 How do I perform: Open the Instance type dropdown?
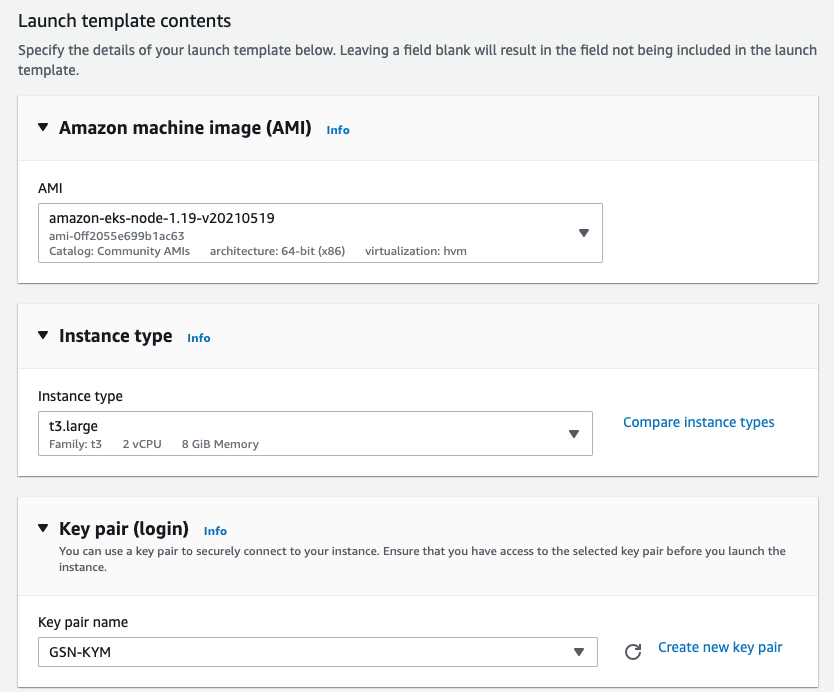(x=315, y=433)
